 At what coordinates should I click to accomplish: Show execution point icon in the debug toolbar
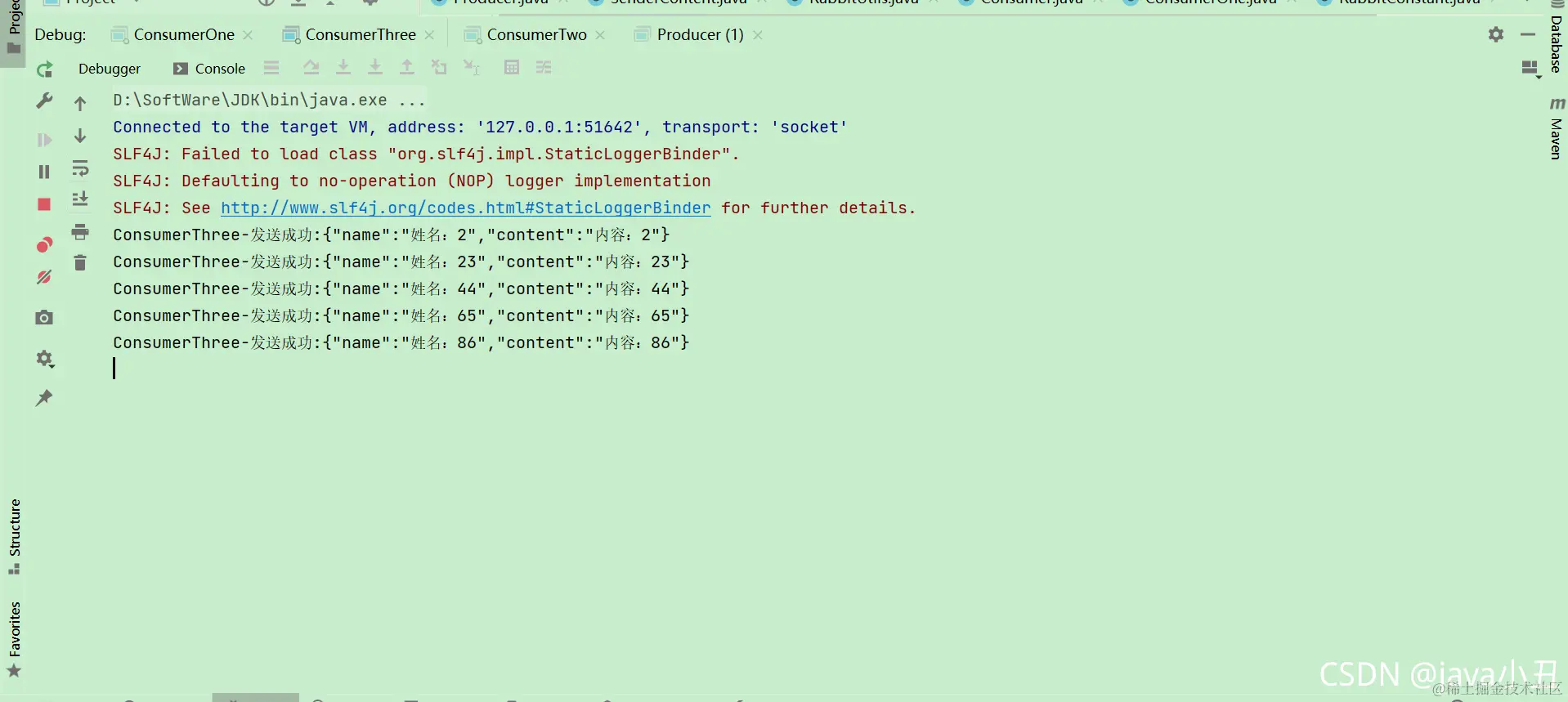(x=271, y=68)
